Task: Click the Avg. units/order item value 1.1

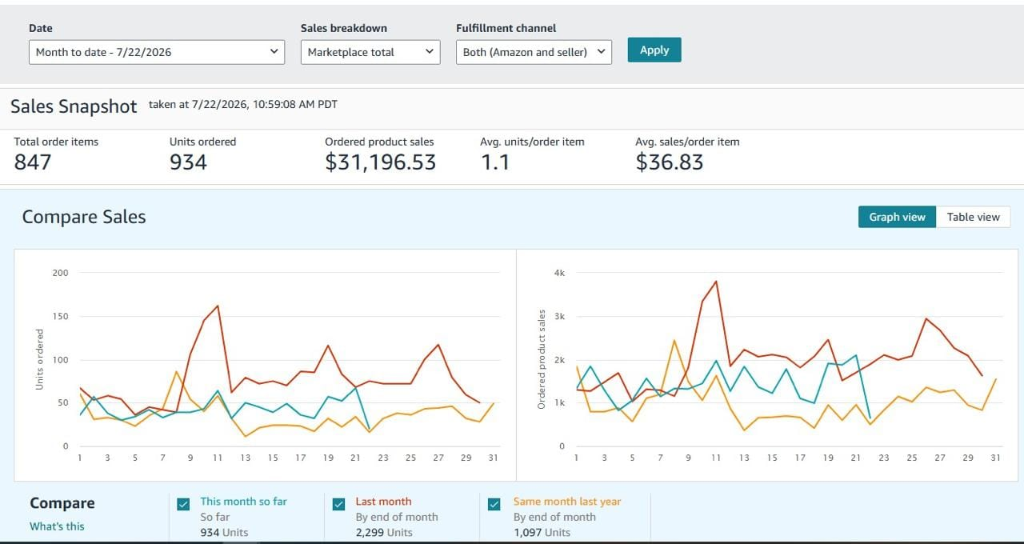Action: point(495,162)
